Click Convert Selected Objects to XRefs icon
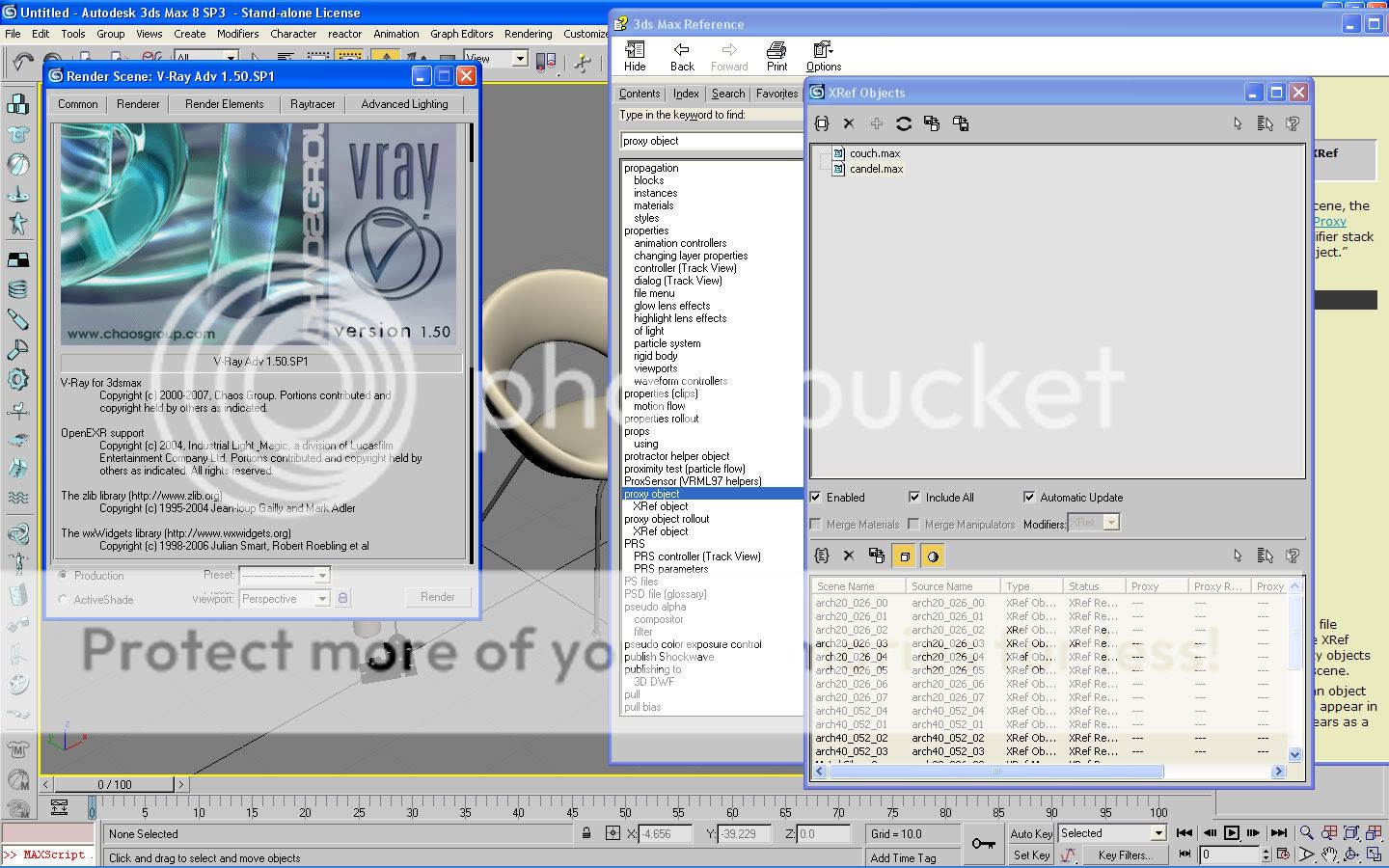 (x=961, y=123)
